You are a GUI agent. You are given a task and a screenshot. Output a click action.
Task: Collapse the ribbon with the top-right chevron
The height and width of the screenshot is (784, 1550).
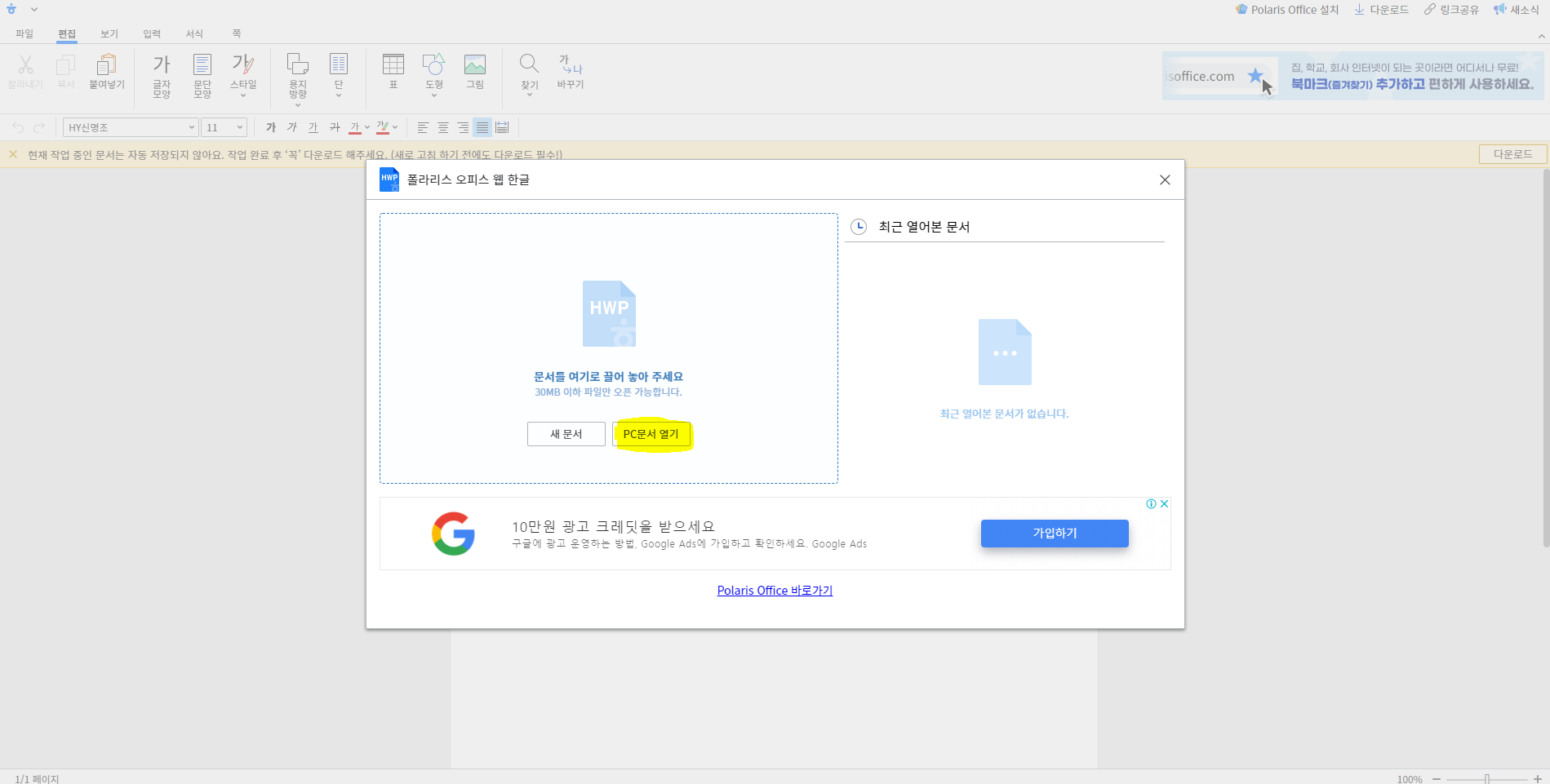(x=1541, y=37)
